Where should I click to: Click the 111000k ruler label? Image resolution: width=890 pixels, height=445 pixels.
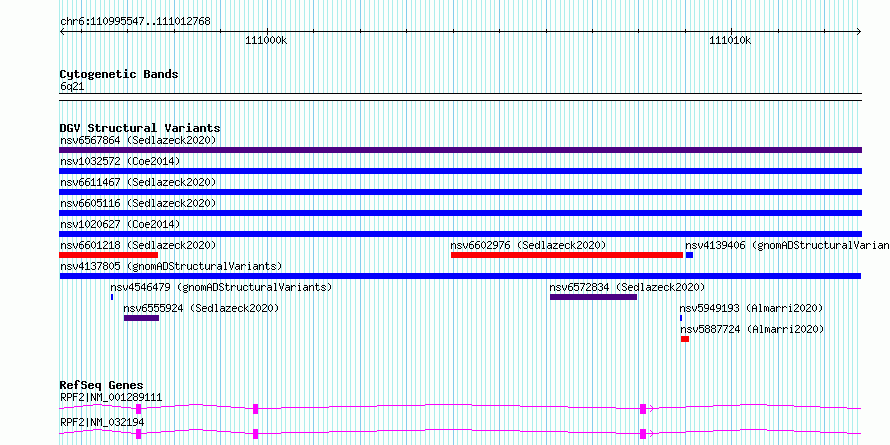266,40
